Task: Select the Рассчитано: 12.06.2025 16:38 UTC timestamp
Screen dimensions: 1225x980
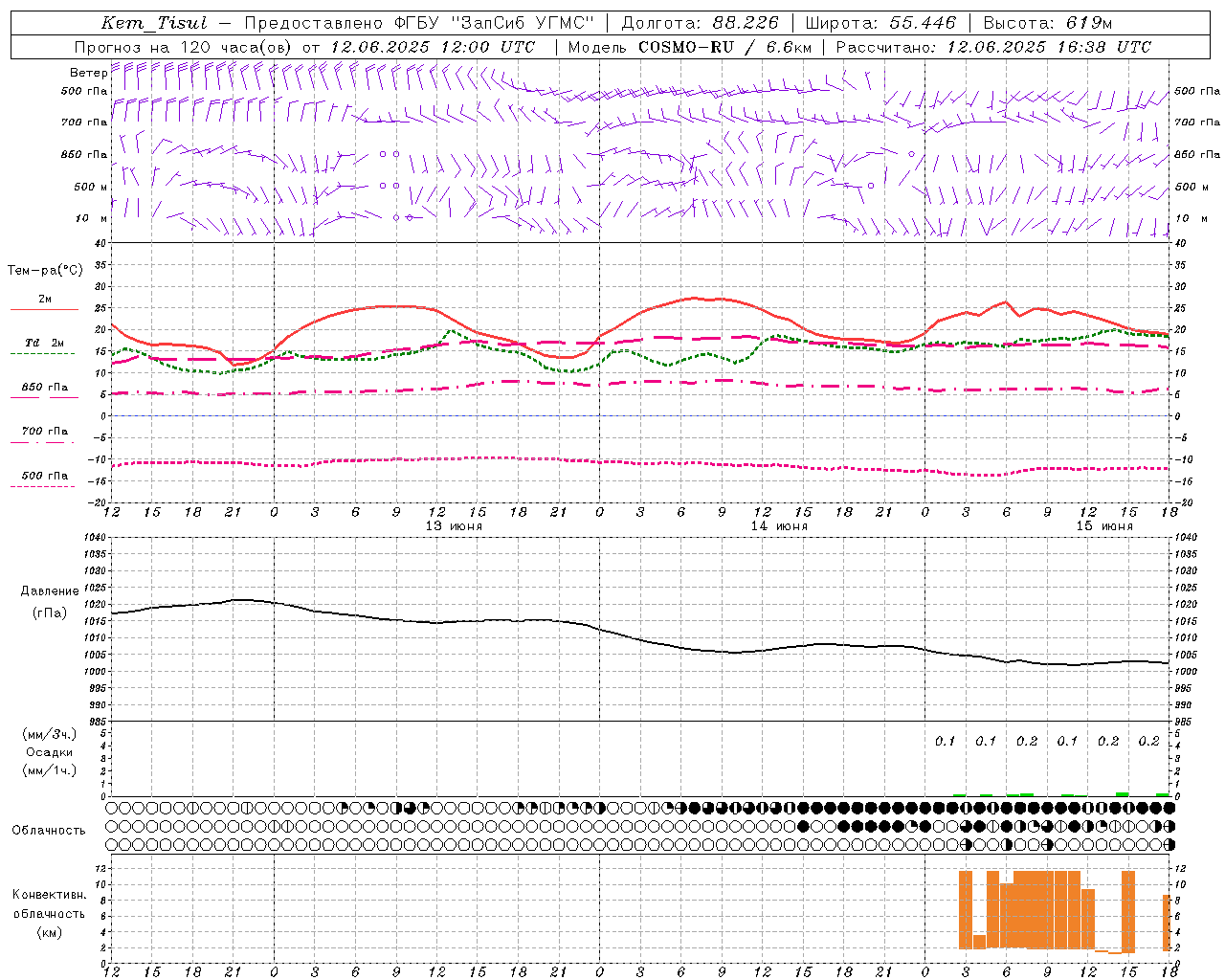Action: coord(993,47)
